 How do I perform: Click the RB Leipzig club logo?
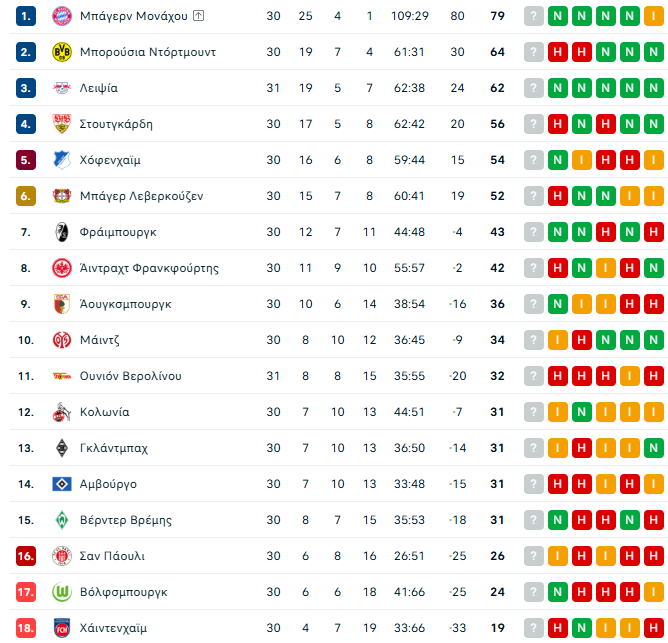[x=61, y=88]
